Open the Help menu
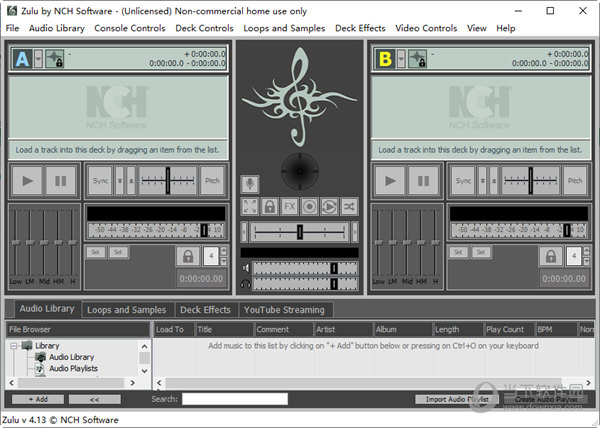Image resolution: width=600 pixels, height=428 pixels. pos(505,28)
